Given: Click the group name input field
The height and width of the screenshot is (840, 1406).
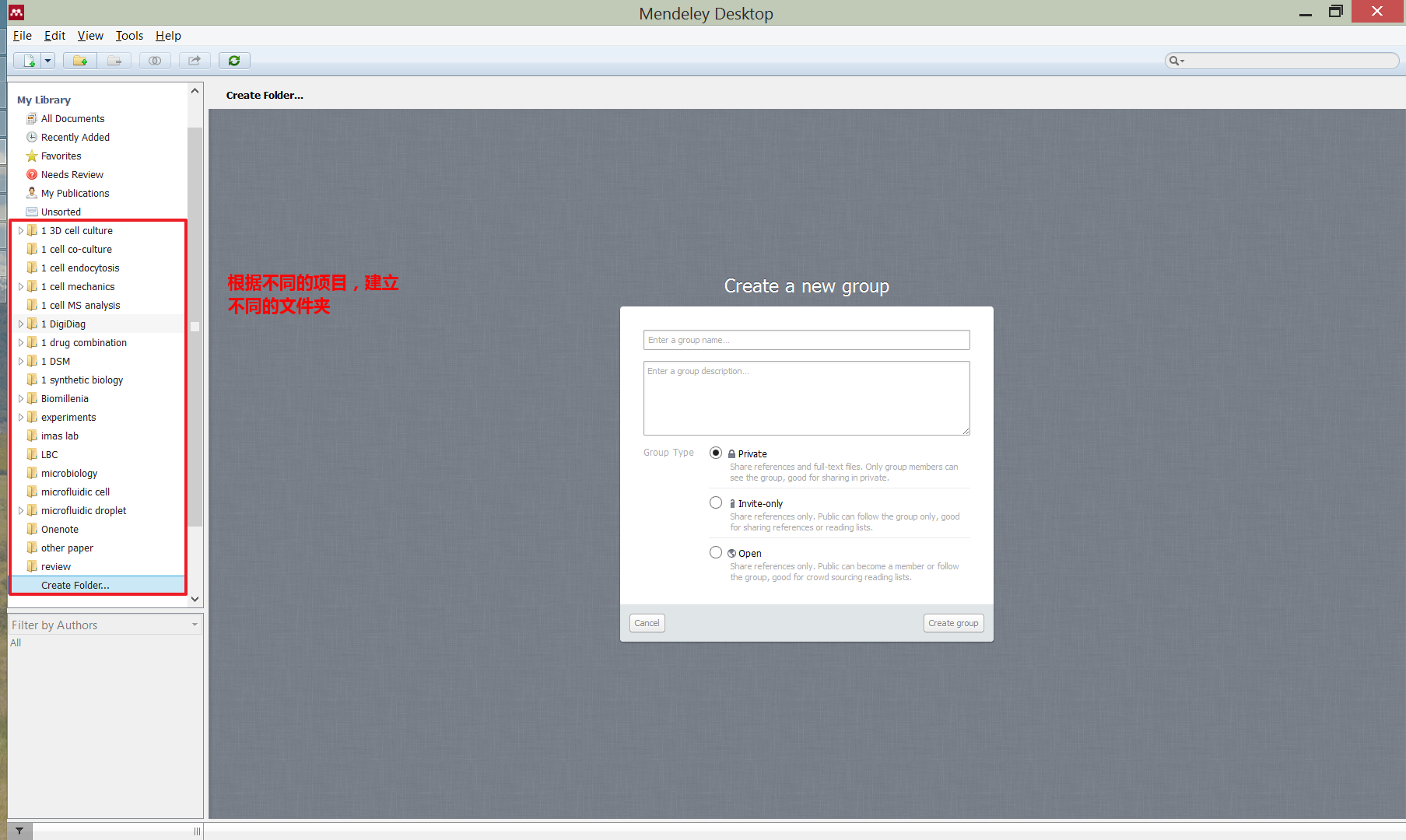Looking at the screenshot, I should (806, 340).
